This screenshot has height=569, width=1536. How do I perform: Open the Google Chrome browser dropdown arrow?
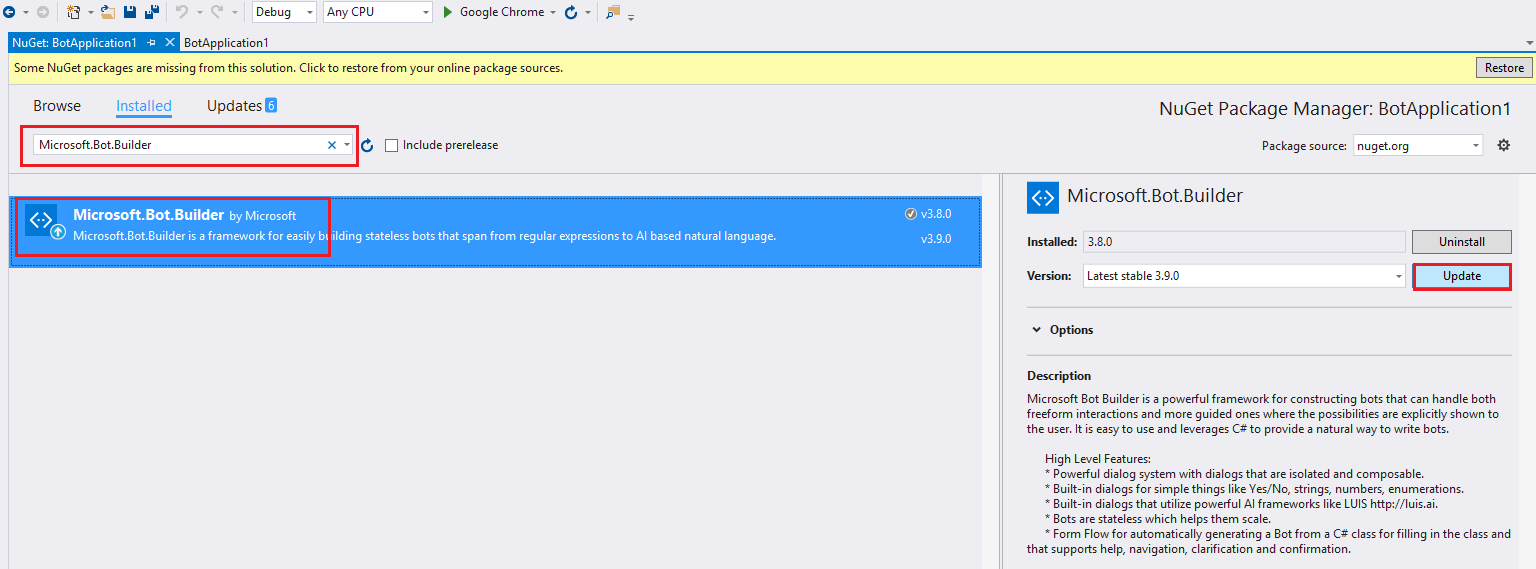click(x=553, y=13)
